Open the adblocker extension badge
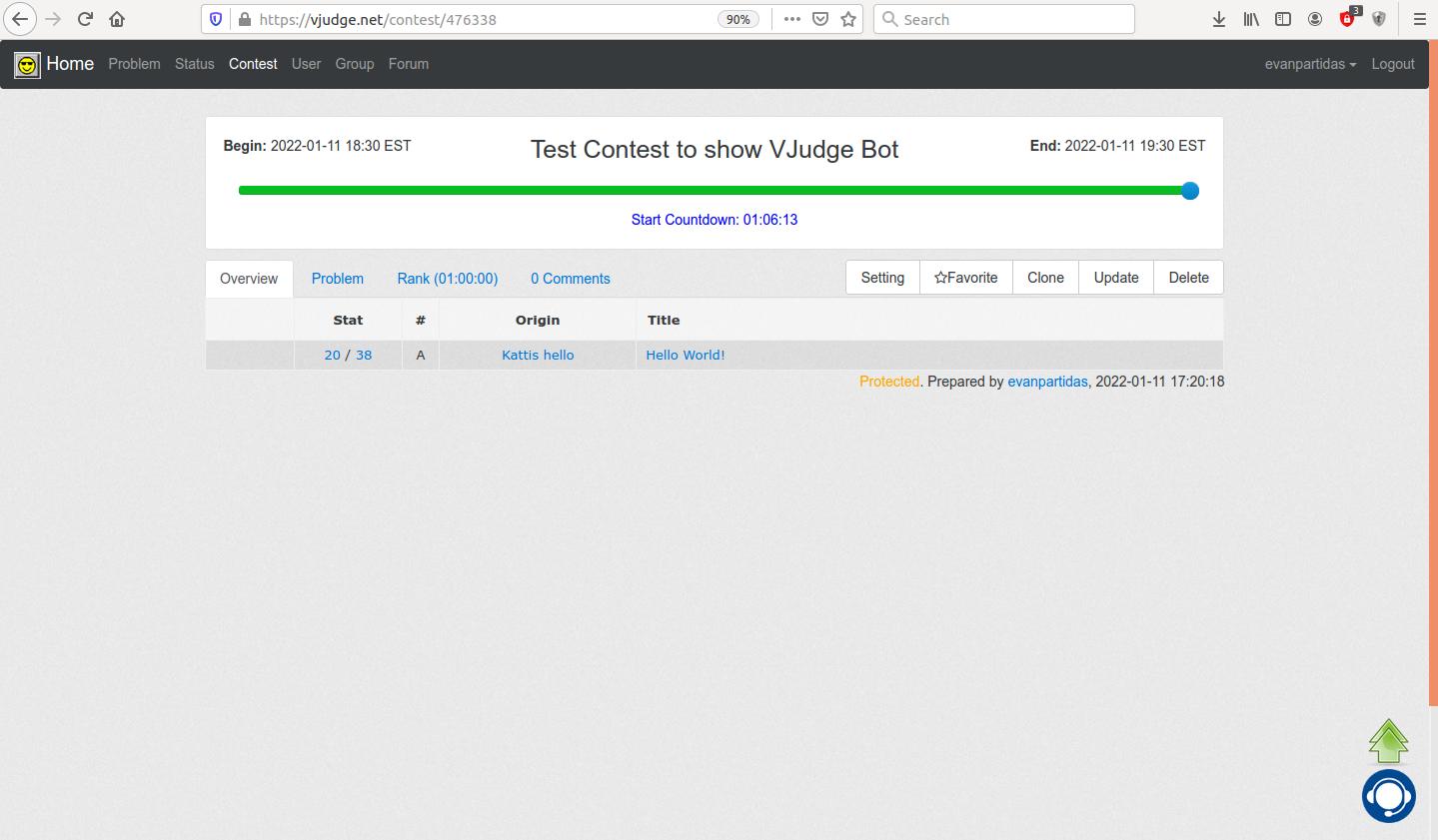The height and width of the screenshot is (840, 1438). (1346, 18)
